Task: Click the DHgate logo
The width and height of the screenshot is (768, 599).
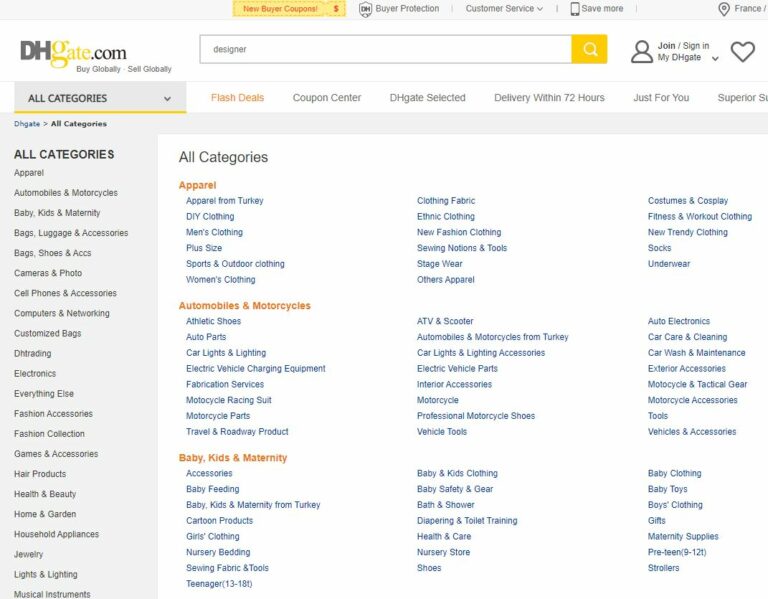Action: click(73, 51)
